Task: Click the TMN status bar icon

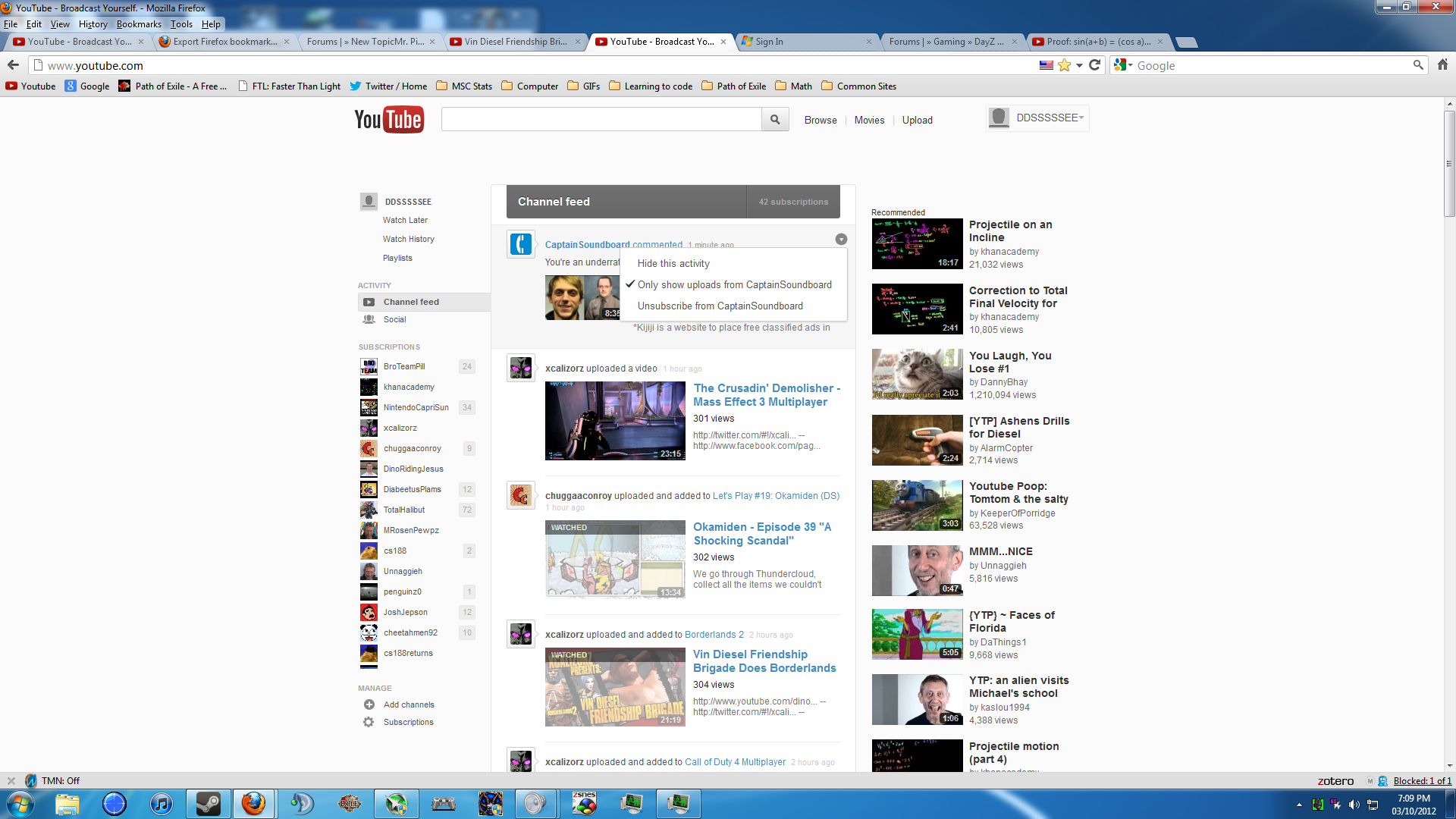Action: click(31, 780)
